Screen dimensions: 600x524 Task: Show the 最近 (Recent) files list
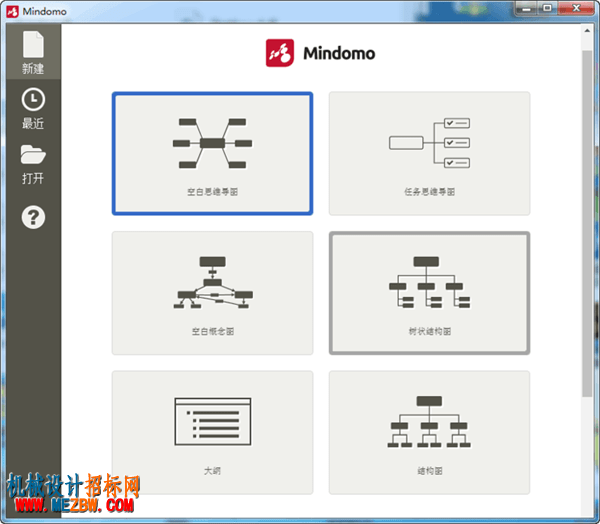[33, 108]
